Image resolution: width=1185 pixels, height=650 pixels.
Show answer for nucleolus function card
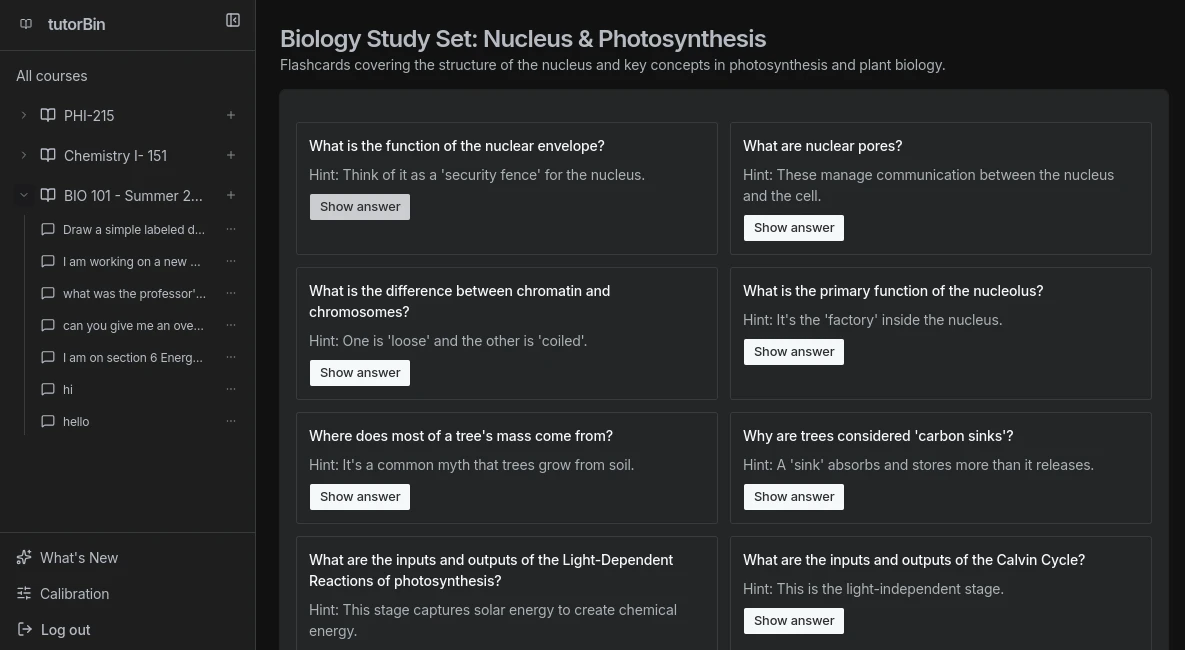point(794,352)
